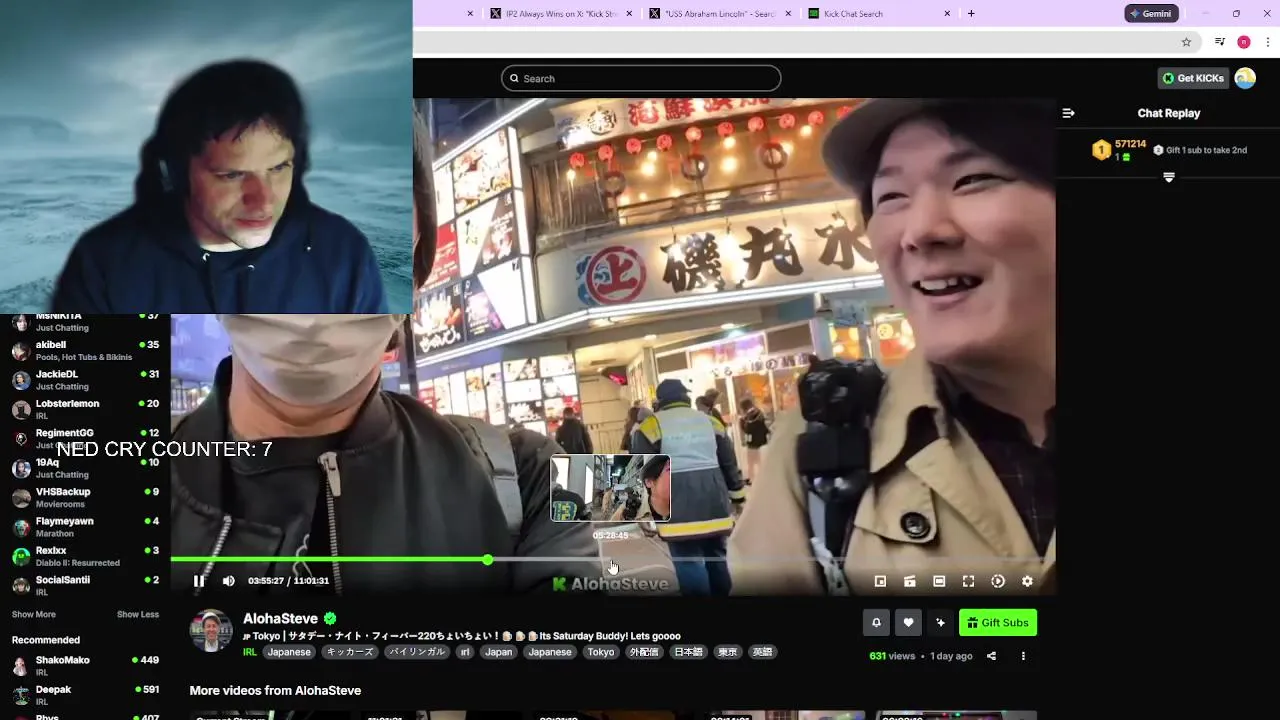Viewport: 1280px width, 720px height.
Task: Click Show More in the sidebar
Action: point(34,614)
